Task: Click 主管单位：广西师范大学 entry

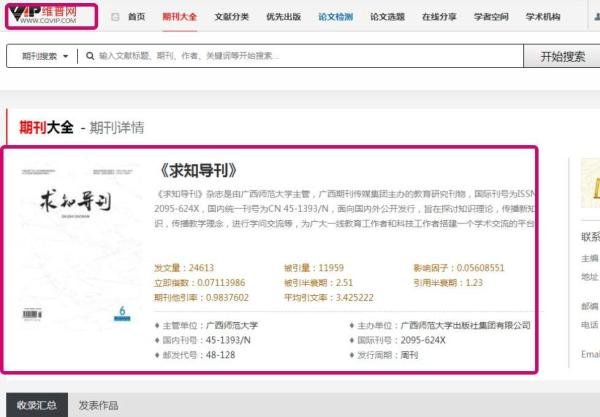Action: (206, 326)
